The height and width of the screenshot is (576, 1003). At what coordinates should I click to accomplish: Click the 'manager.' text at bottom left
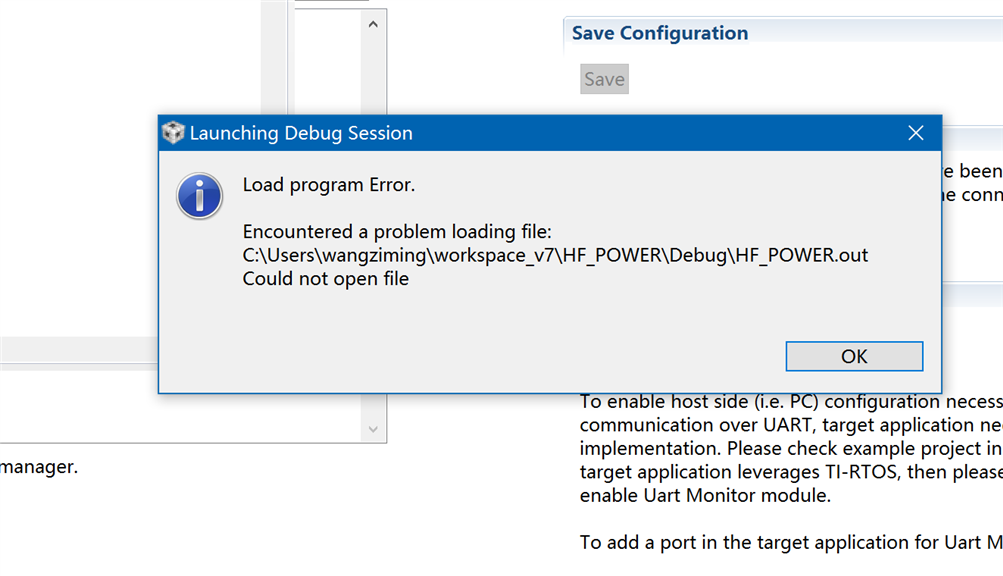[39, 466]
